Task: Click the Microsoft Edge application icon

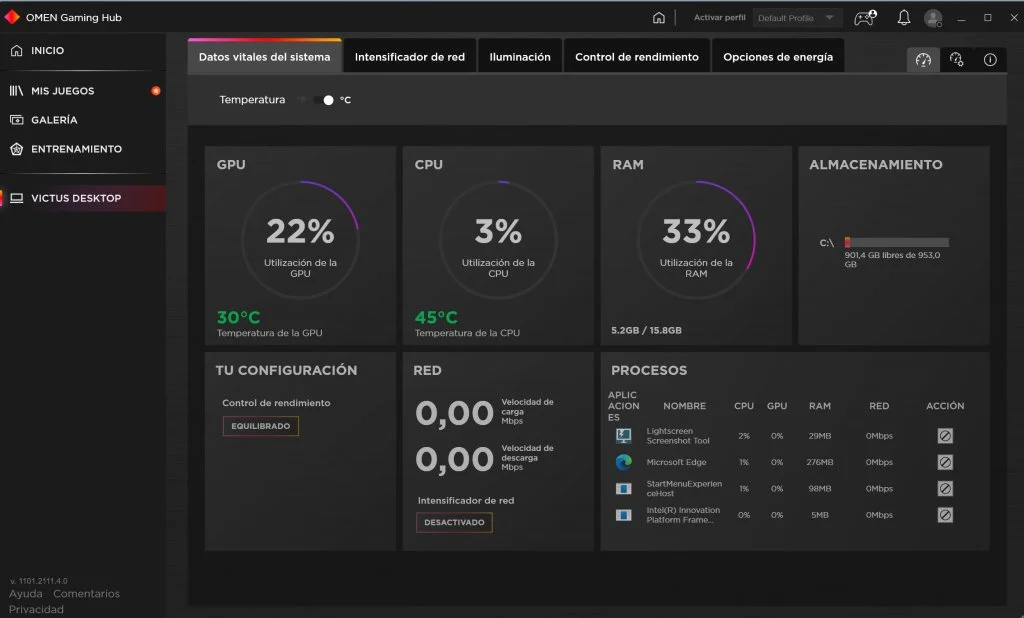Action: (624, 463)
